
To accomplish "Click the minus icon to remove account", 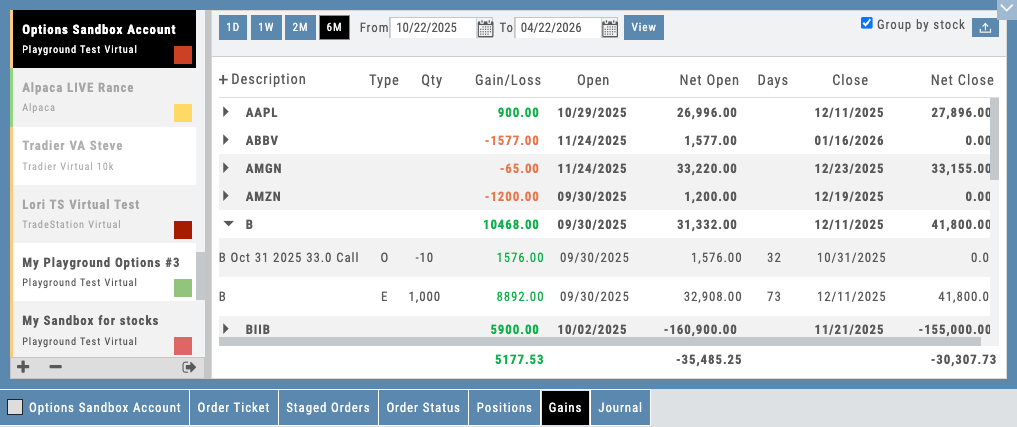I will click(x=55, y=367).
